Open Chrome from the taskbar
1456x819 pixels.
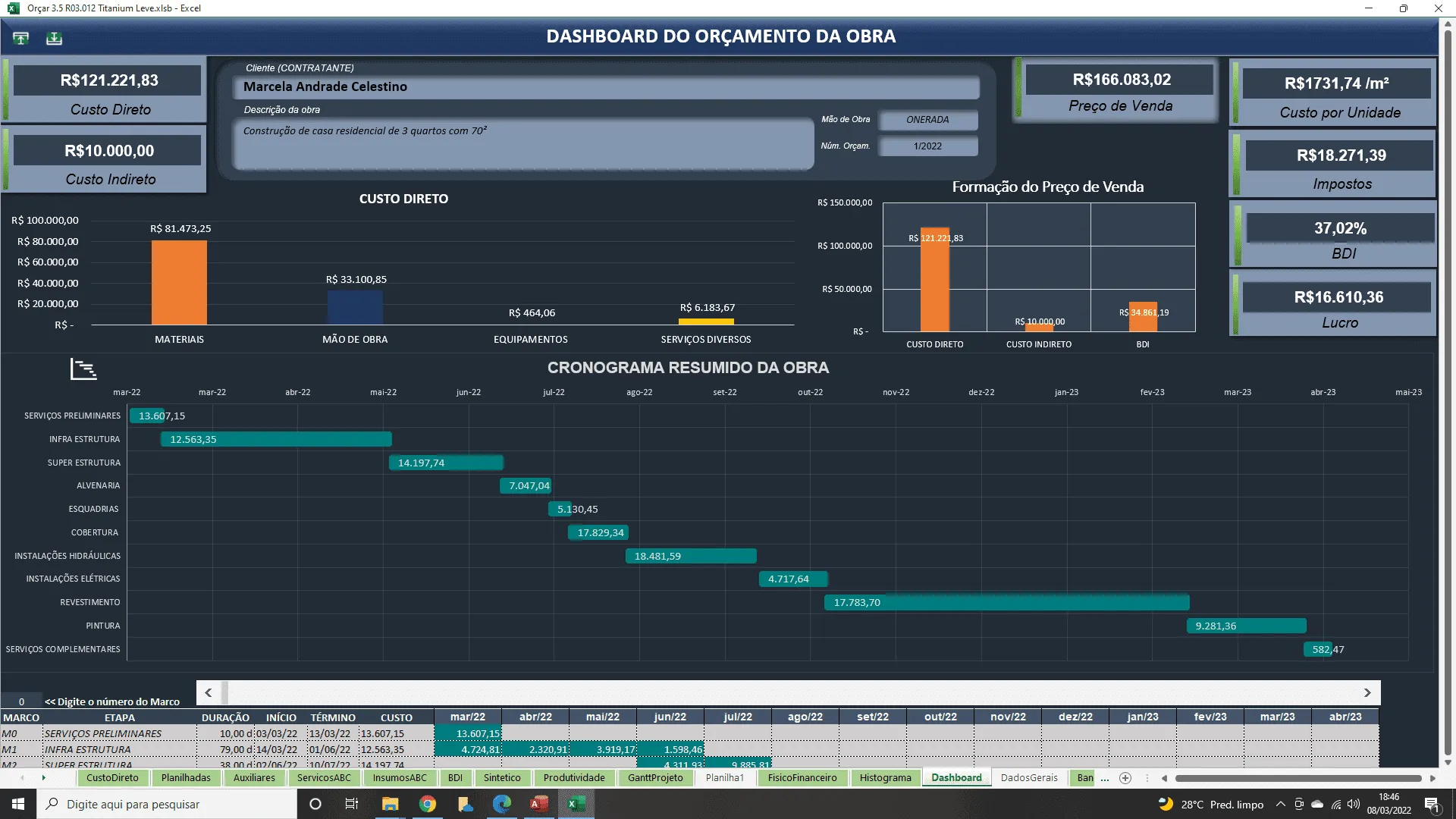[x=428, y=804]
